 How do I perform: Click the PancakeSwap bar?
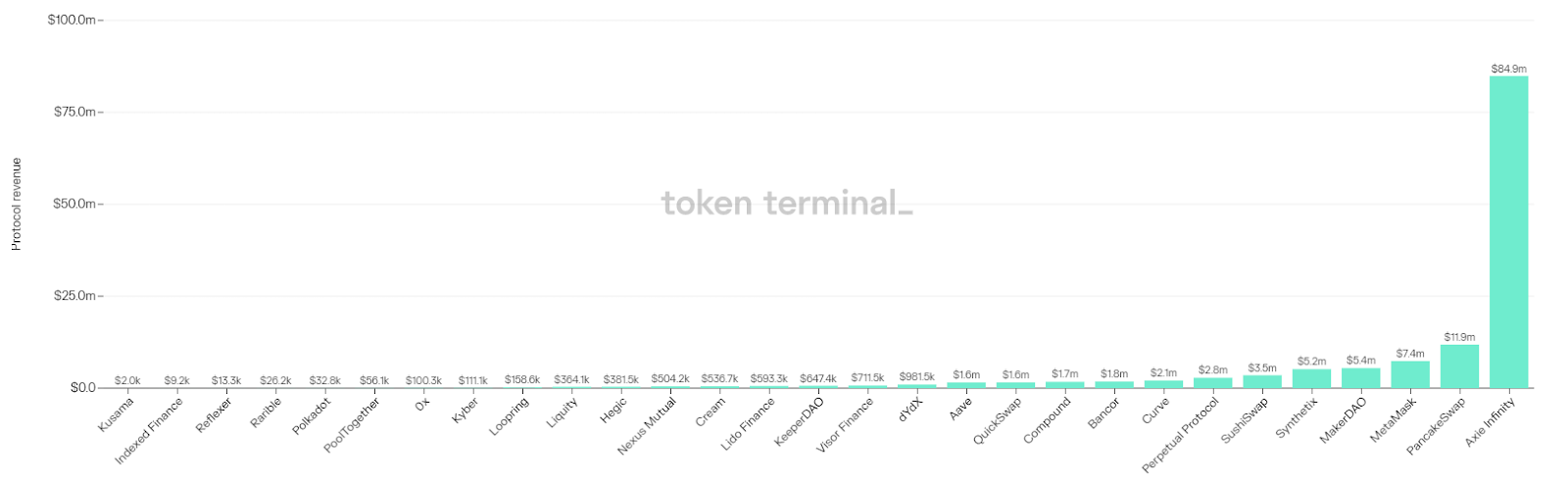coord(1459,366)
